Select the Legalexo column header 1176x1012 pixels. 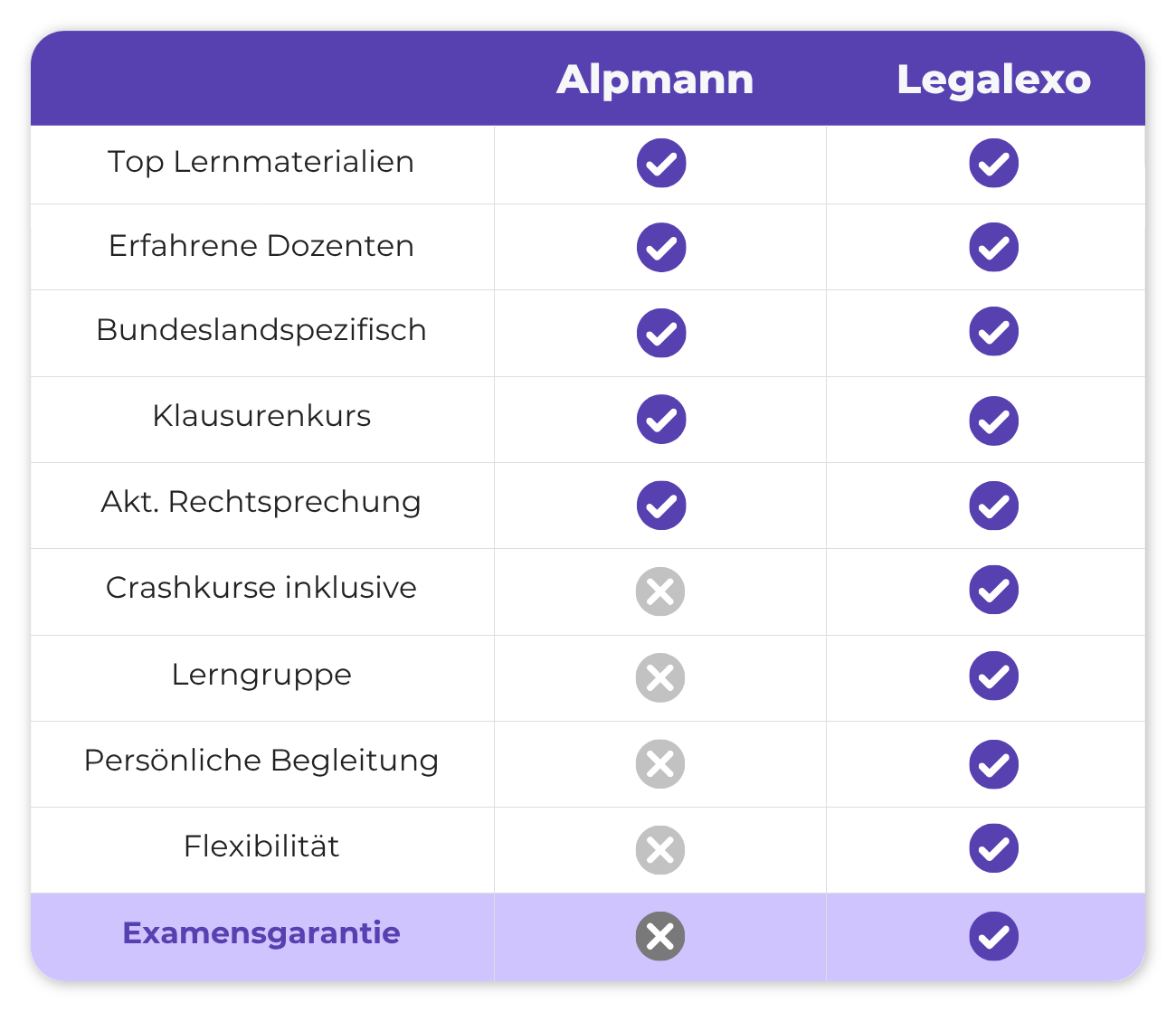994,80
